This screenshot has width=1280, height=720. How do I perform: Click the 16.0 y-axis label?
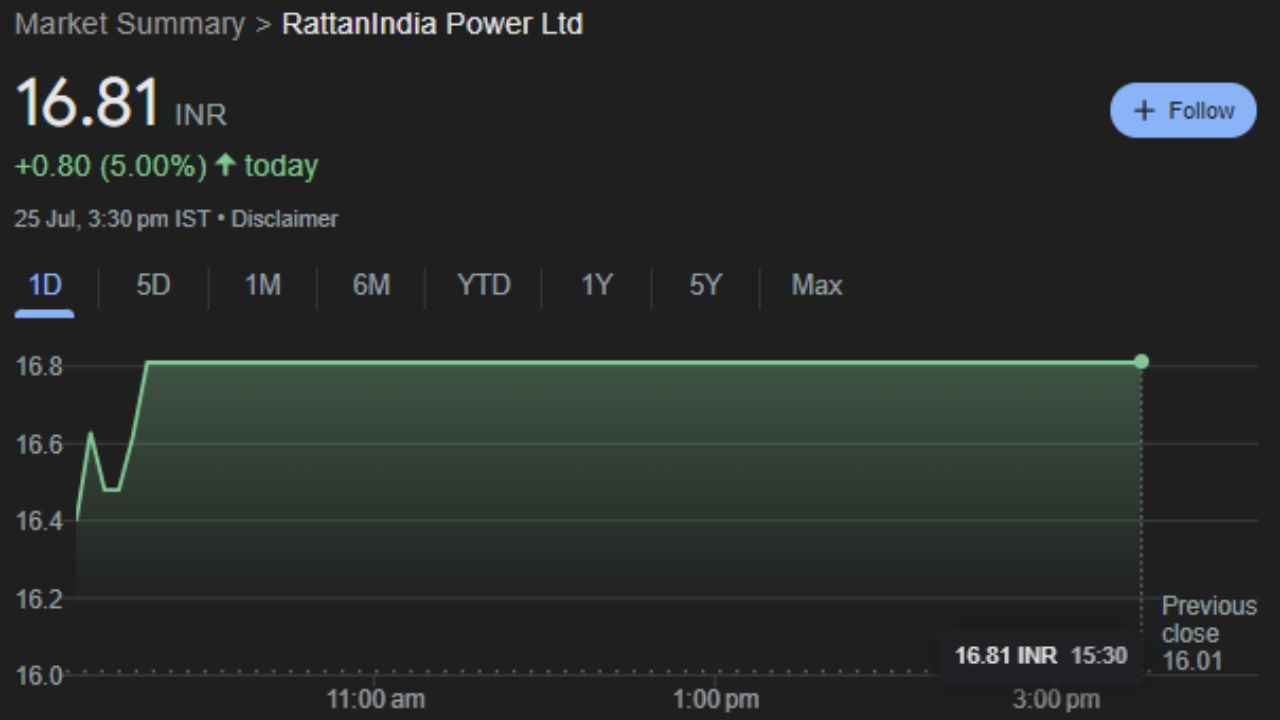pyautogui.click(x=39, y=675)
